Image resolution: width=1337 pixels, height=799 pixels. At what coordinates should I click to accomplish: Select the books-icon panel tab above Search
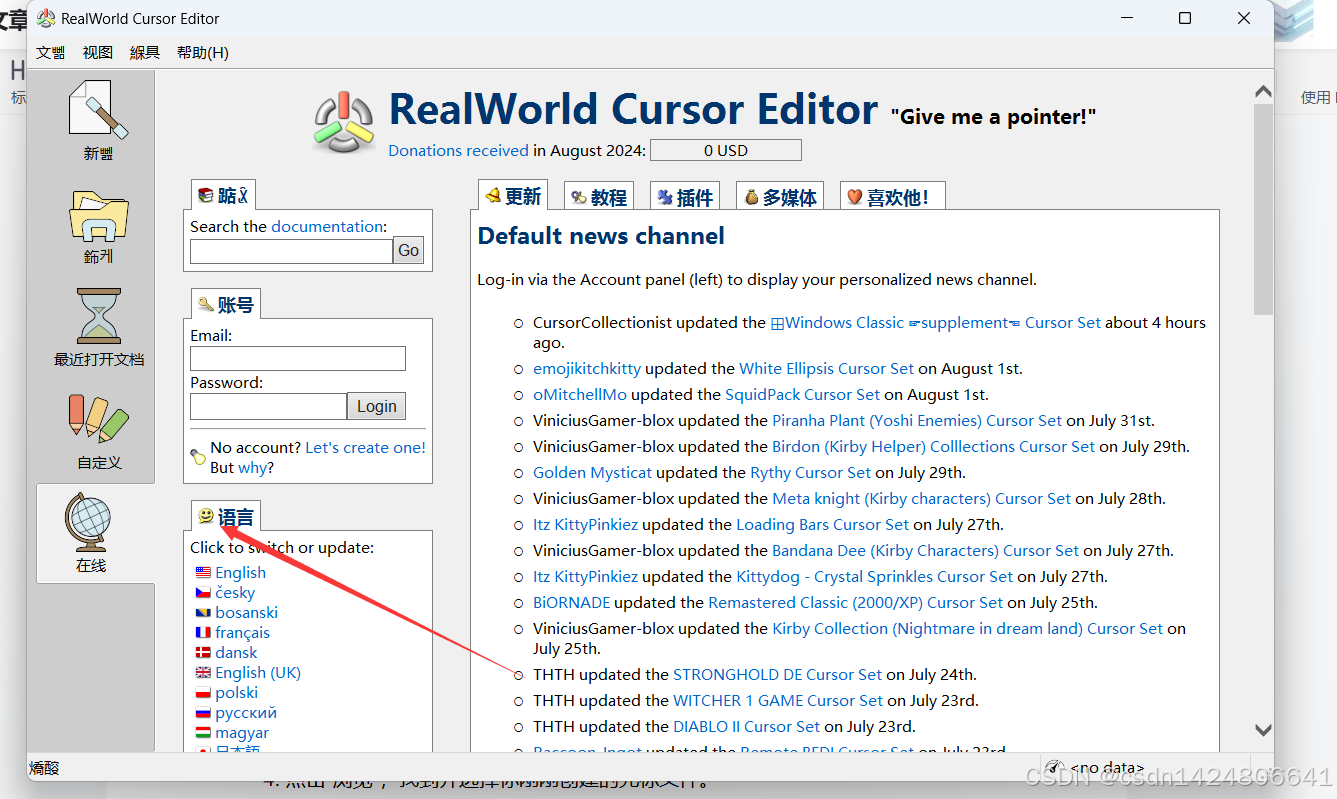pos(223,195)
